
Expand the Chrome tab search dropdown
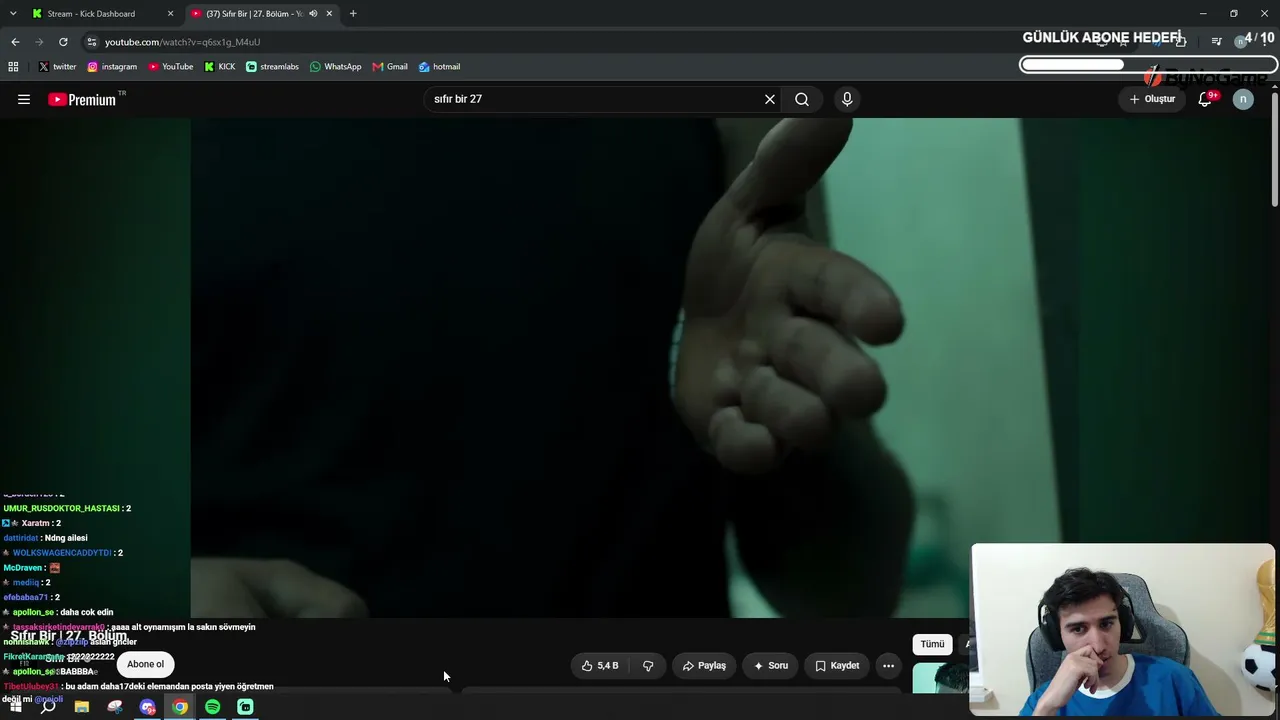click(13, 14)
